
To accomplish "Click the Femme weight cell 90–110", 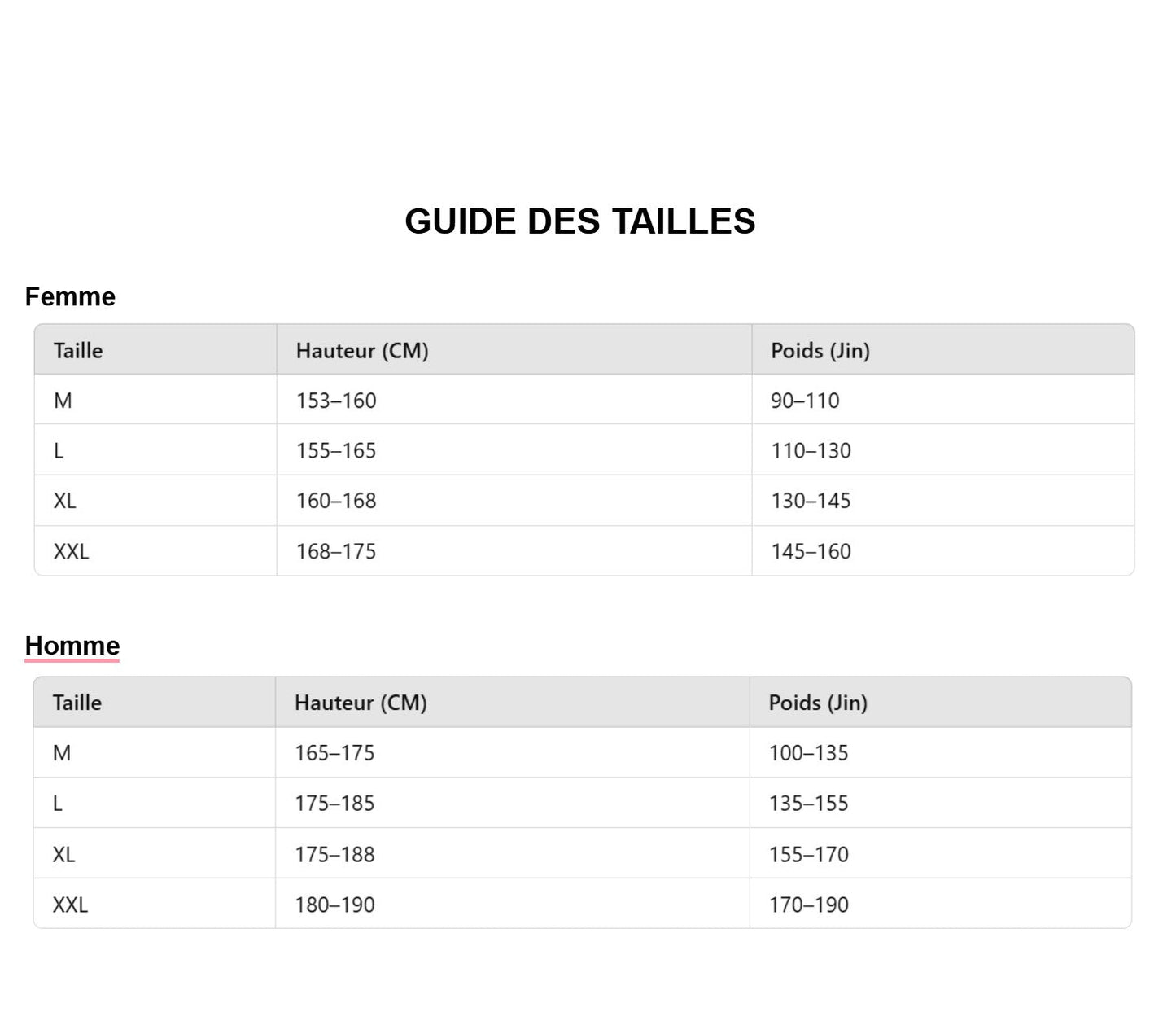I will coord(805,401).
